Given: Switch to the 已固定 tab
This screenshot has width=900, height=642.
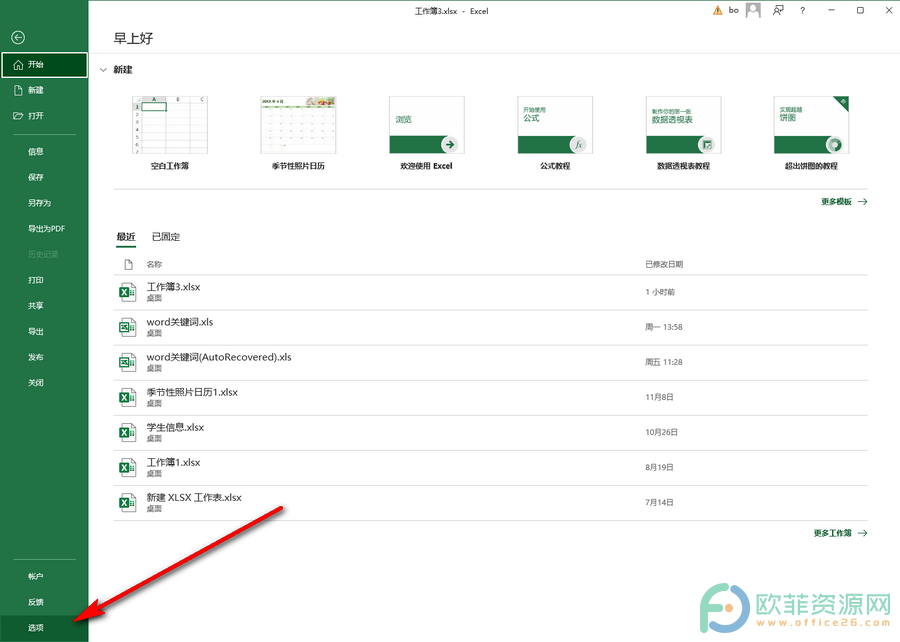Looking at the screenshot, I should click(166, 237).
